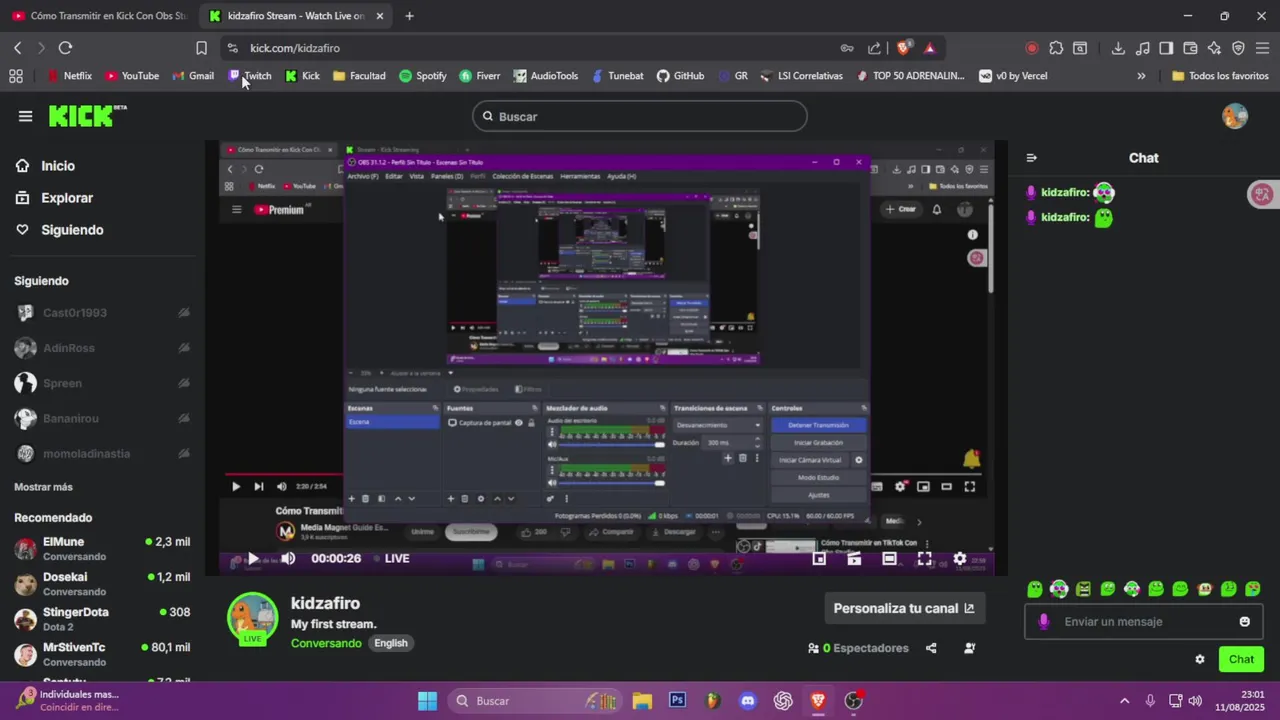Share this page from the address bar

click(875, 48)
